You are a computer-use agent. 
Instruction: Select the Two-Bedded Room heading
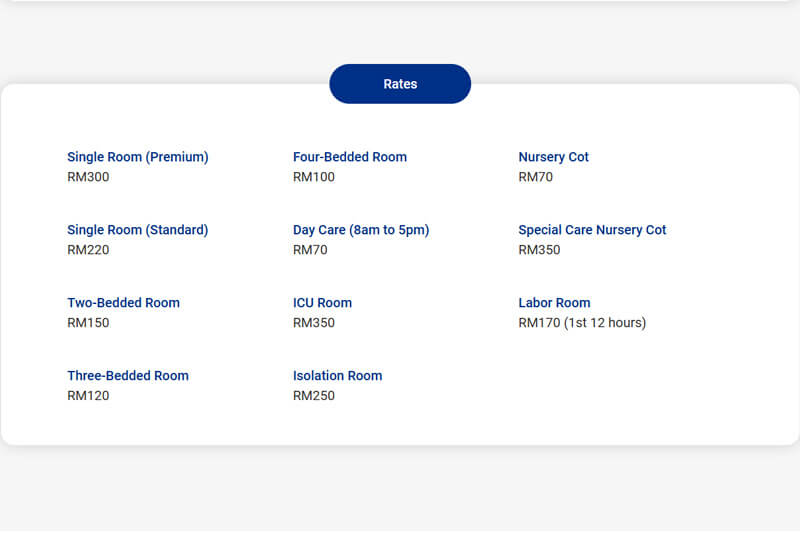click(123, 303)
